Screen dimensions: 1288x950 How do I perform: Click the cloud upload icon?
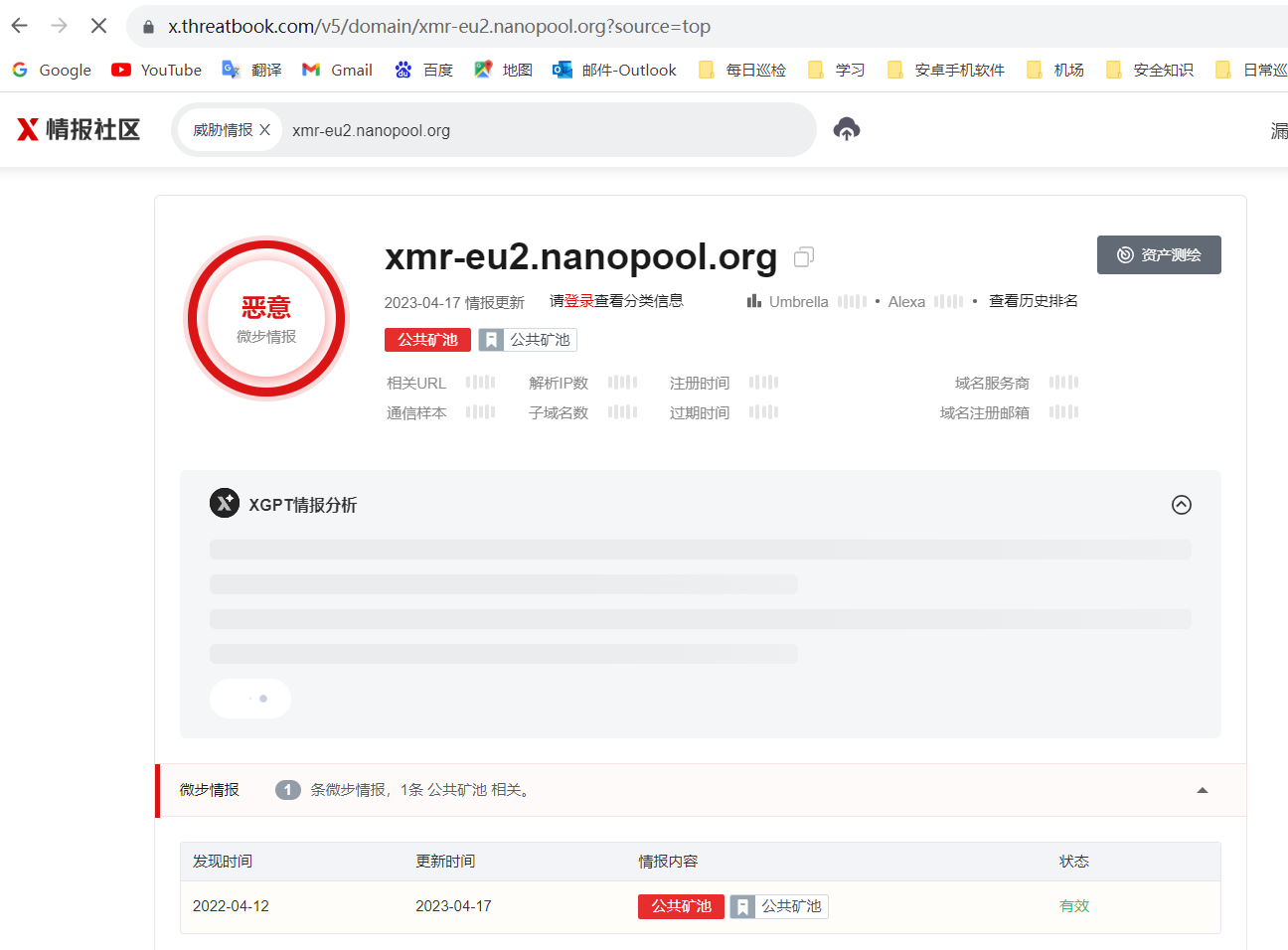(847, 128)
